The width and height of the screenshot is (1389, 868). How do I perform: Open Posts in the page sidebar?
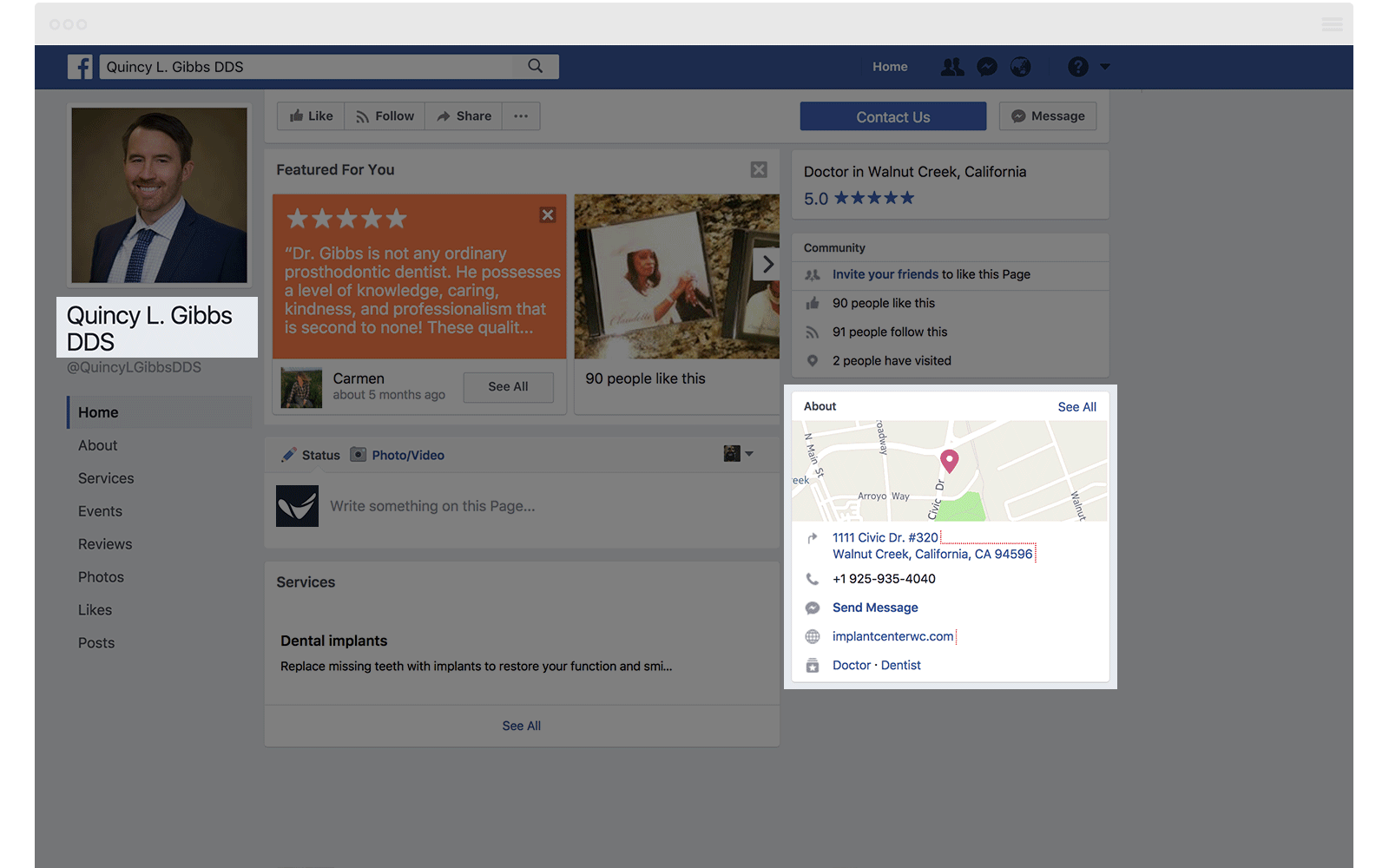click(x=96, y=643)
